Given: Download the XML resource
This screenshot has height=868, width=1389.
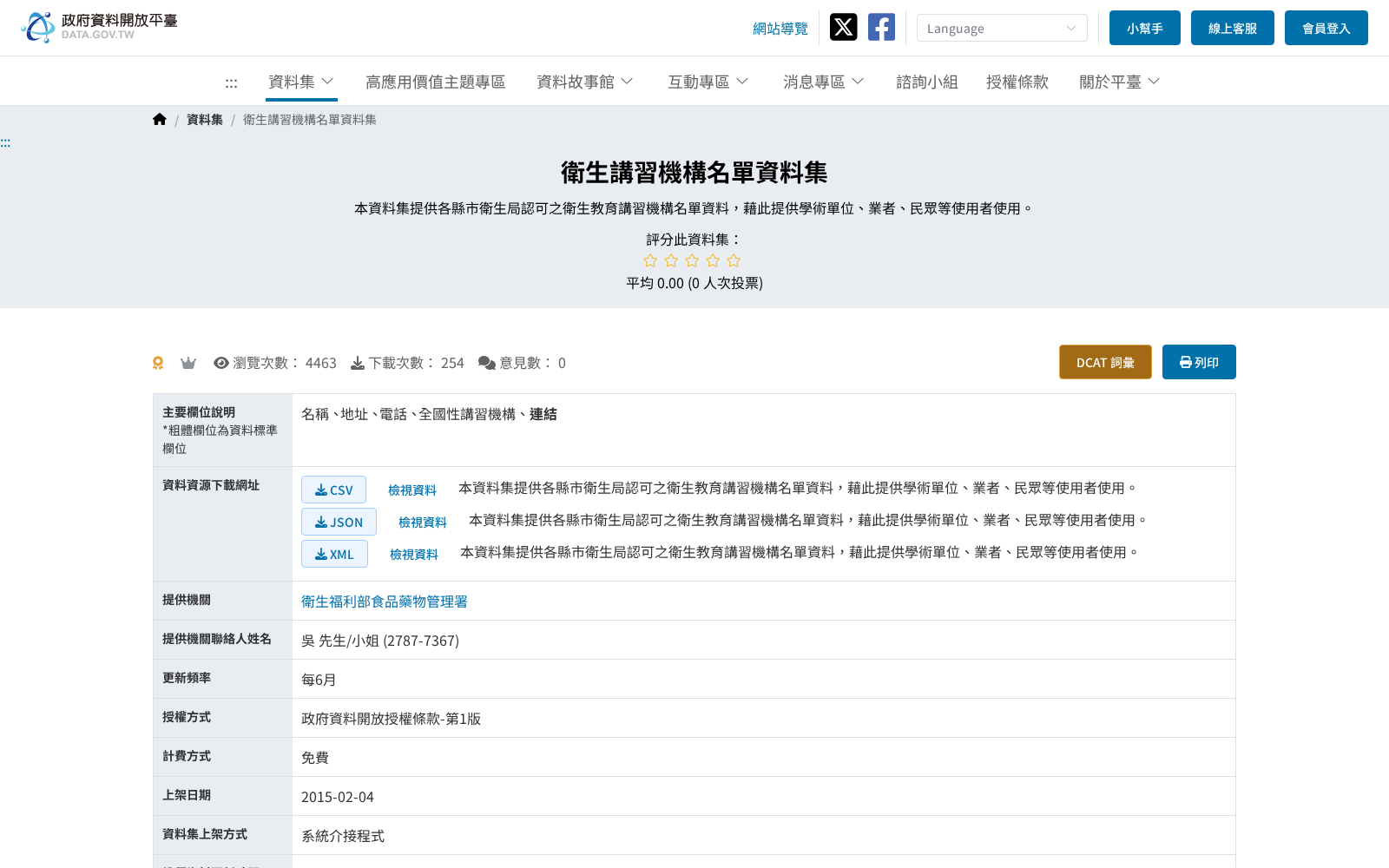Looking at the screenshot, I should pos(334,554).
